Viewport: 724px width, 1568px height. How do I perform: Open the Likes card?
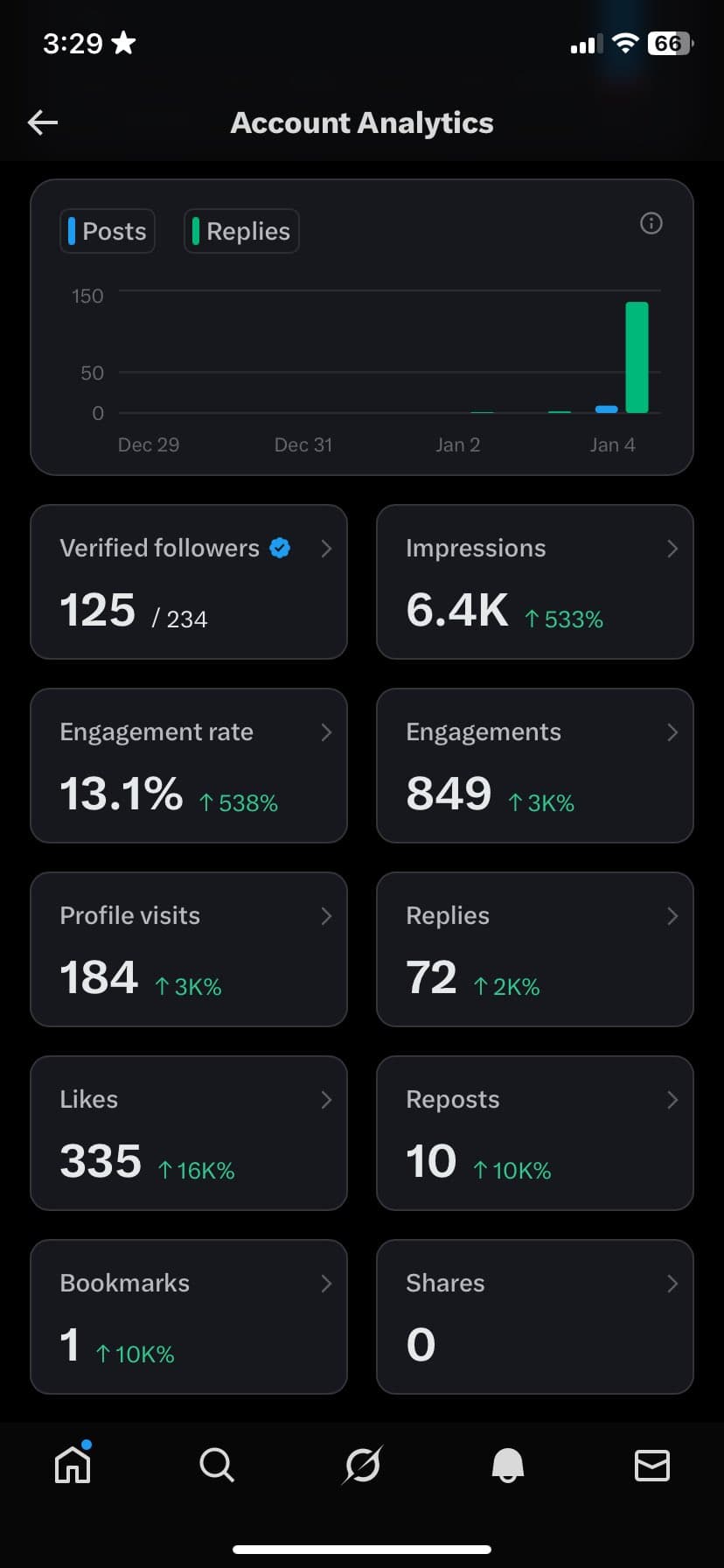pos(189,1133)
